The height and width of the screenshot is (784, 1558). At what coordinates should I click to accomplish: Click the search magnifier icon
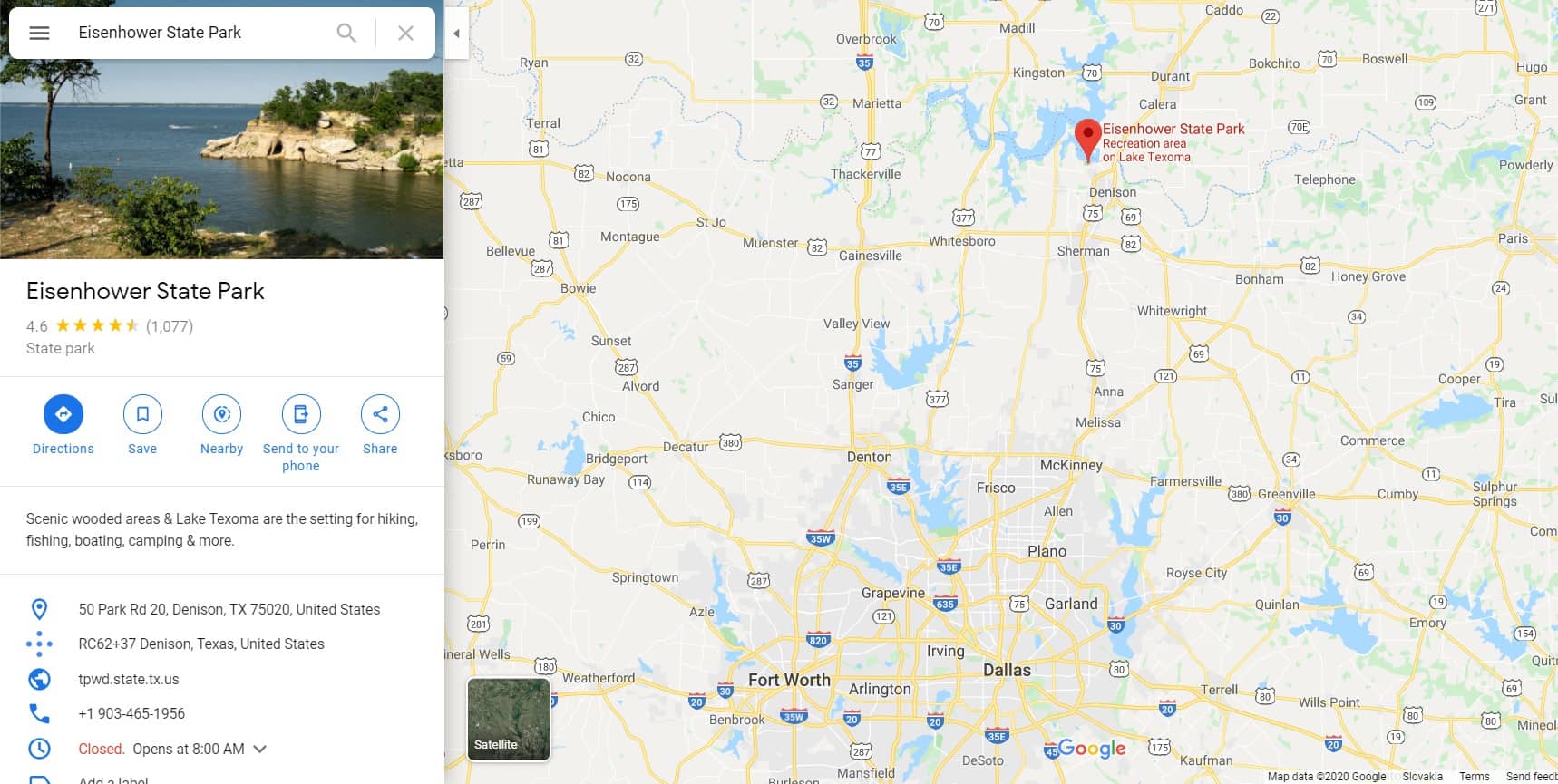click(346, 33)
